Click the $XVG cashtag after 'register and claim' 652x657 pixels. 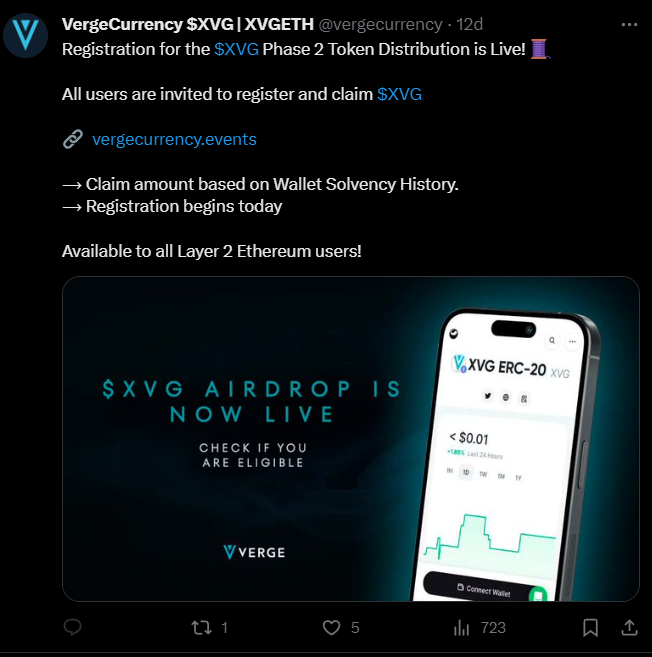point(399,94)
